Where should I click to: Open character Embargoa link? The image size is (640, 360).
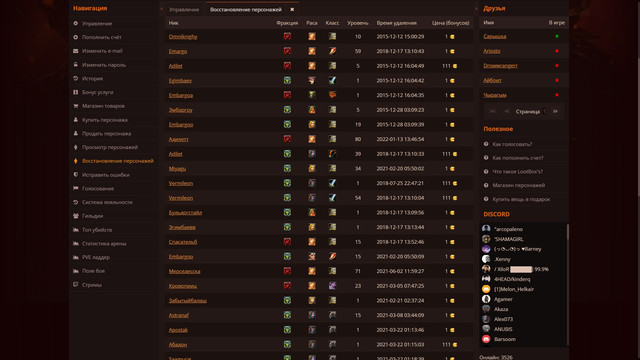click(181, 95)
